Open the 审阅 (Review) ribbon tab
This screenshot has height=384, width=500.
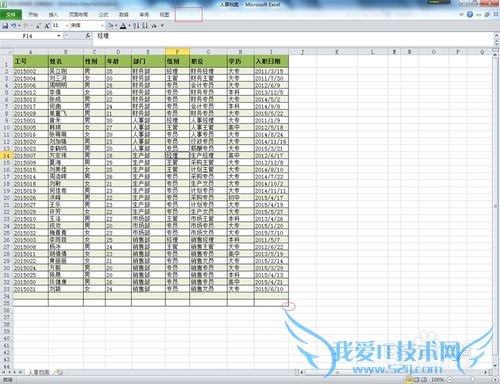[144, 14]
